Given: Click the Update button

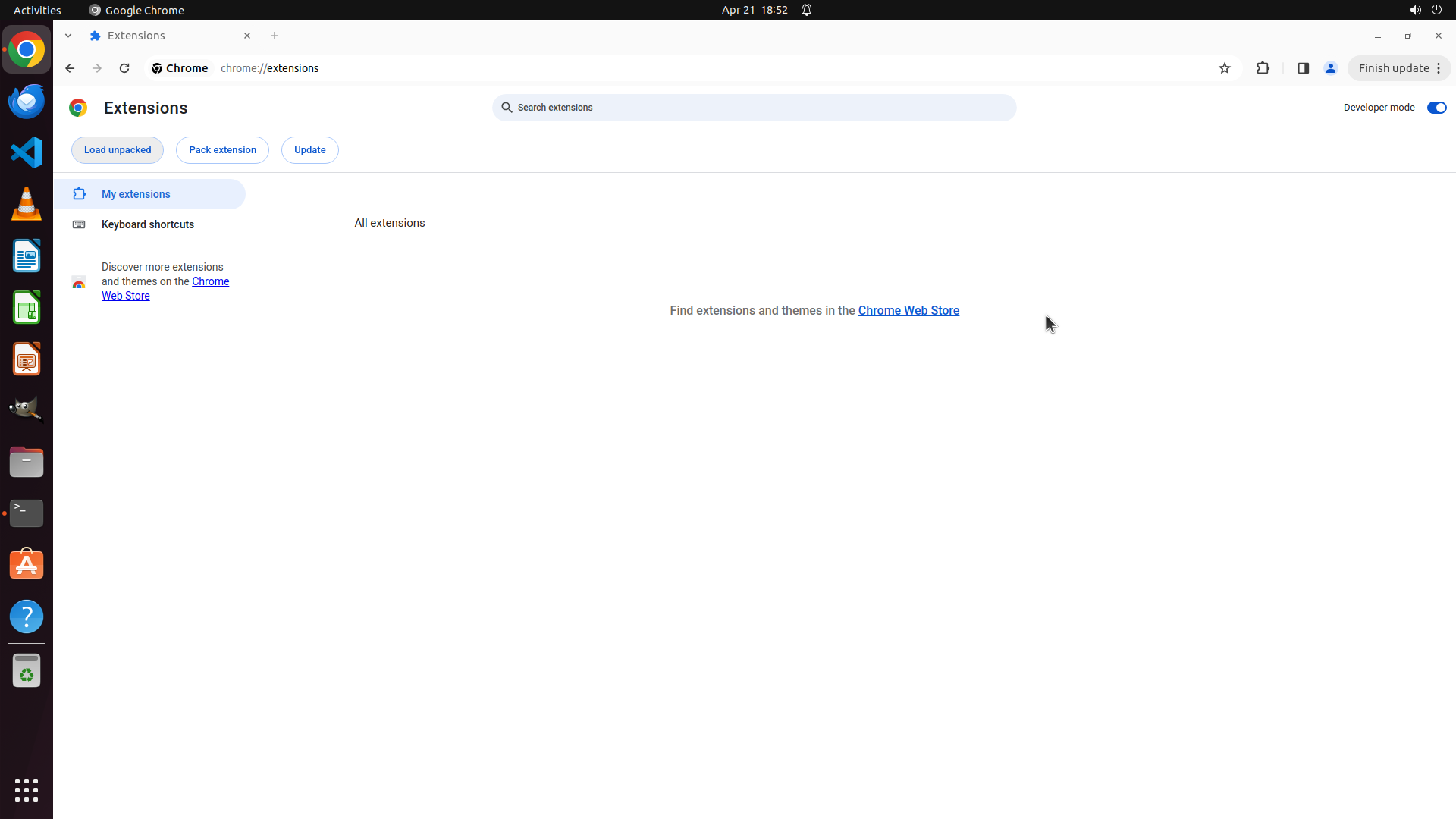Looking at the screenshot, I should tap(309, 150).
